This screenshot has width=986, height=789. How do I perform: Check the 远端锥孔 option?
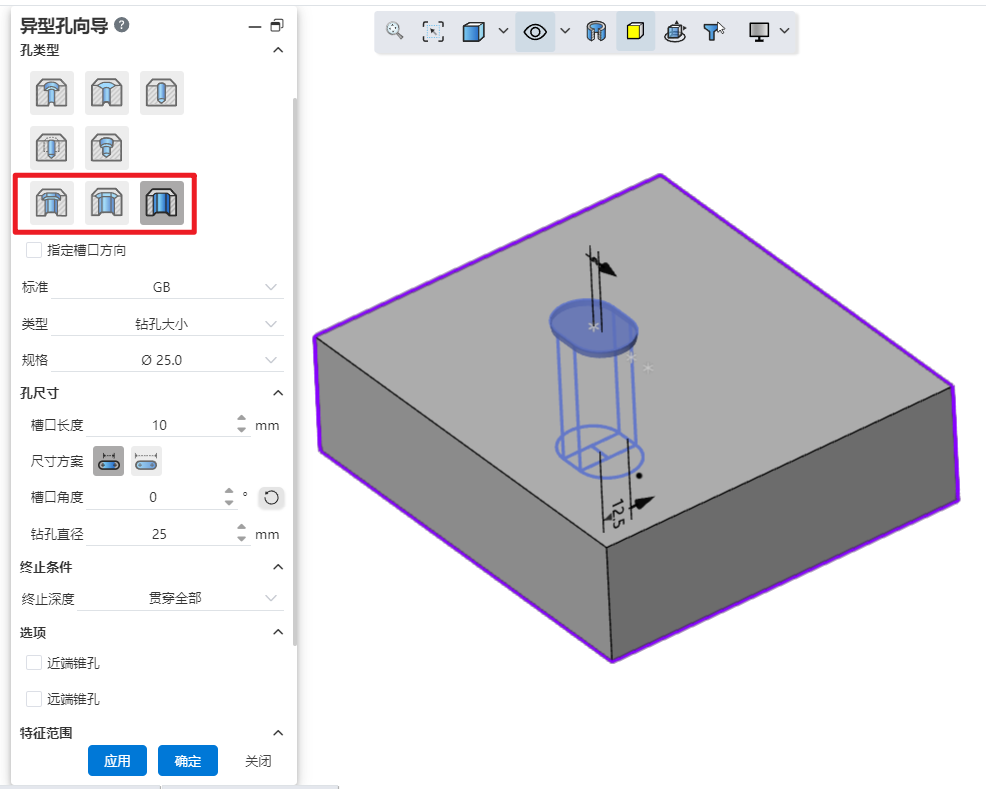click(34, 699)
